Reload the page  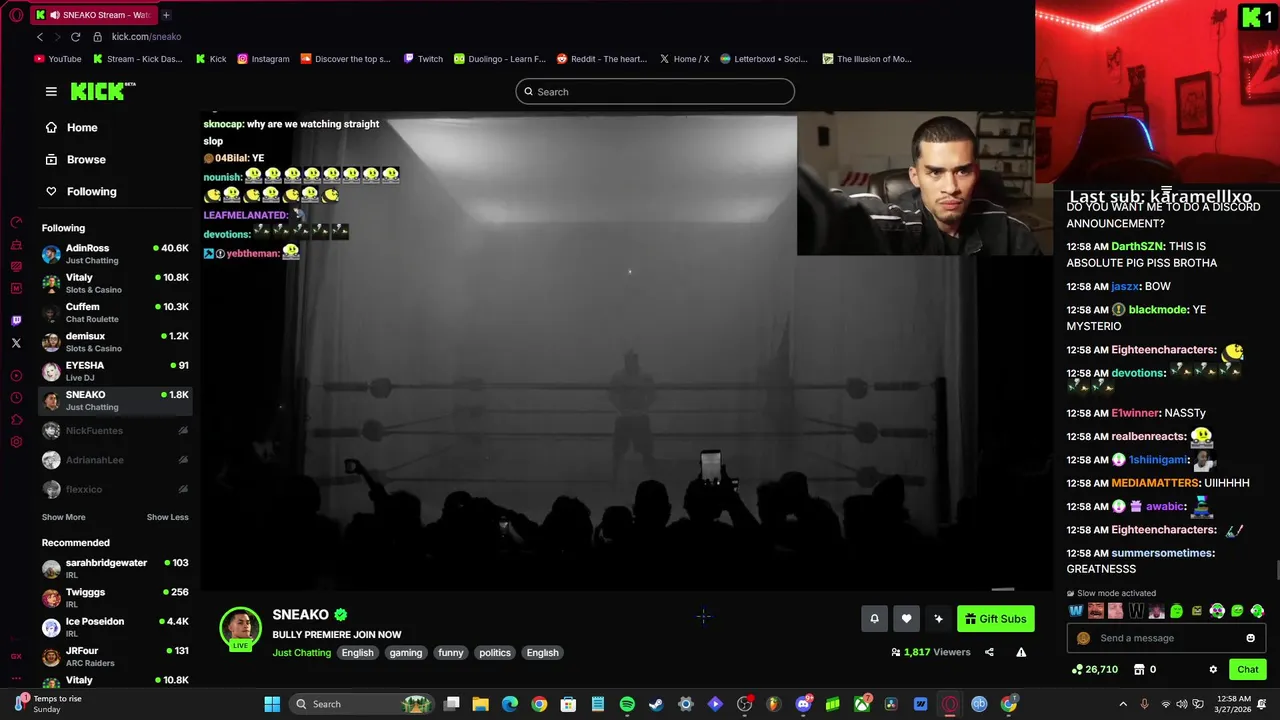pyautogui.click(x=75, y=36)
